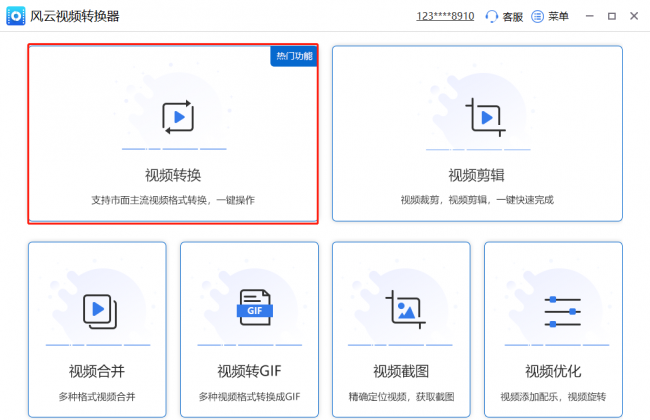The image size is (650, 420).
Task: Click description 视频添加配乐，视频旋转
Action: (x=553, y=397)
